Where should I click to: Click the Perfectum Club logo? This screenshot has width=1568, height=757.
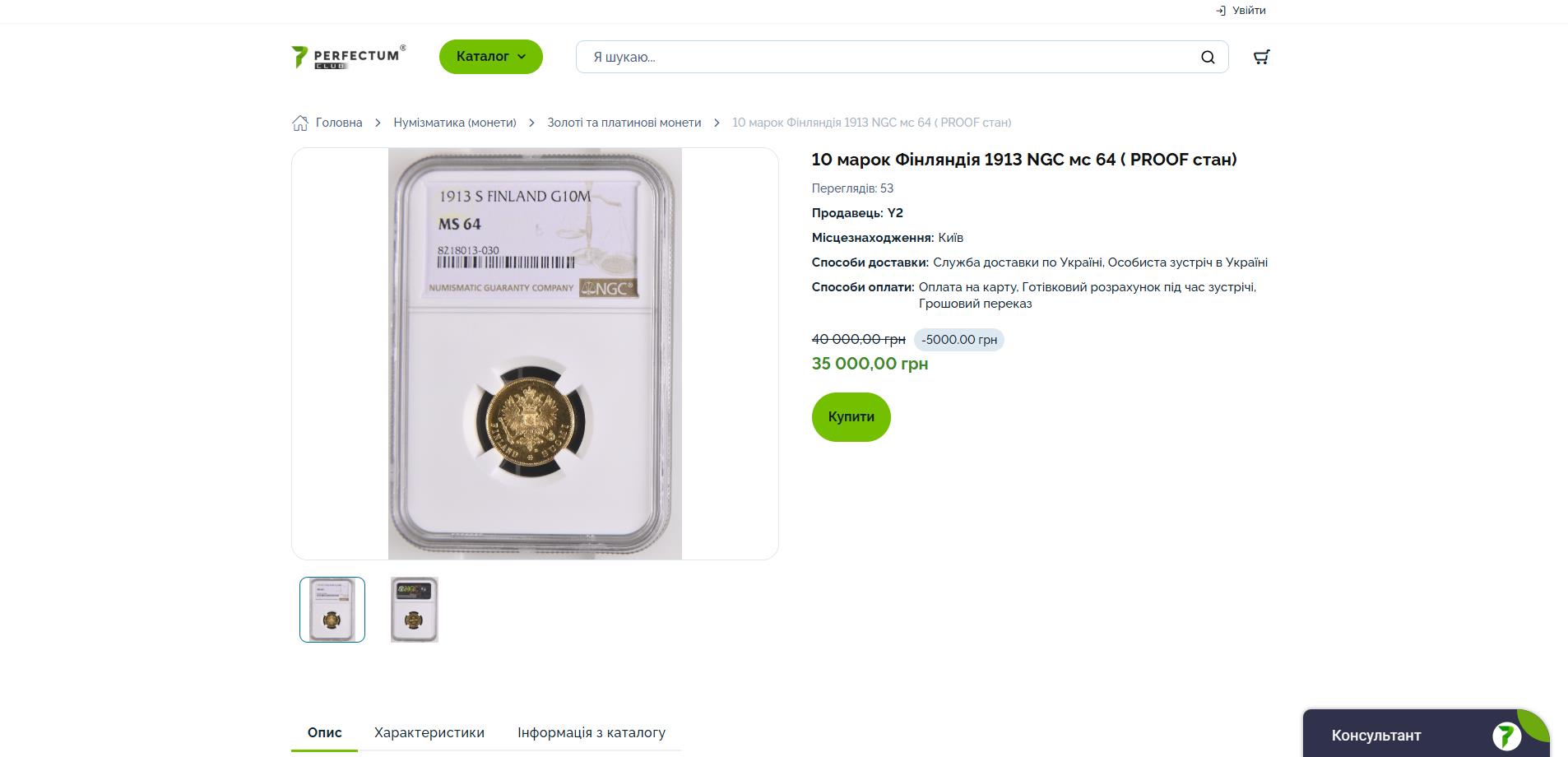point(349,57)
